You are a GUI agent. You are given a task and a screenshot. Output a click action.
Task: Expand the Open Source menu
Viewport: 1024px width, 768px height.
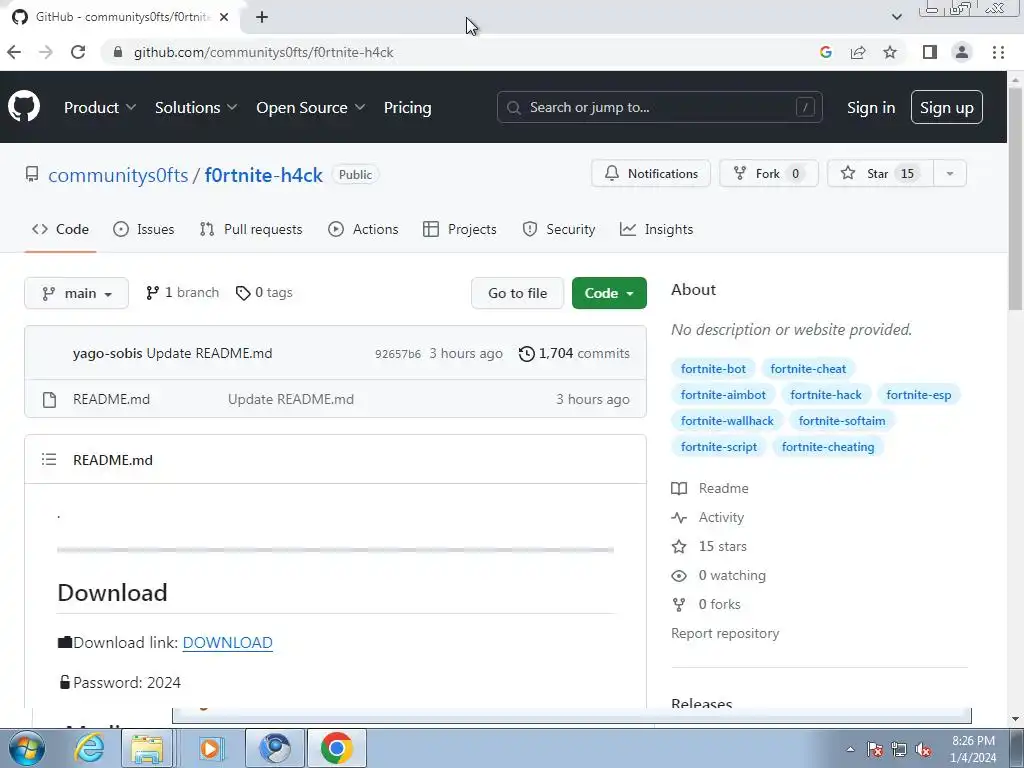[310, 107]
